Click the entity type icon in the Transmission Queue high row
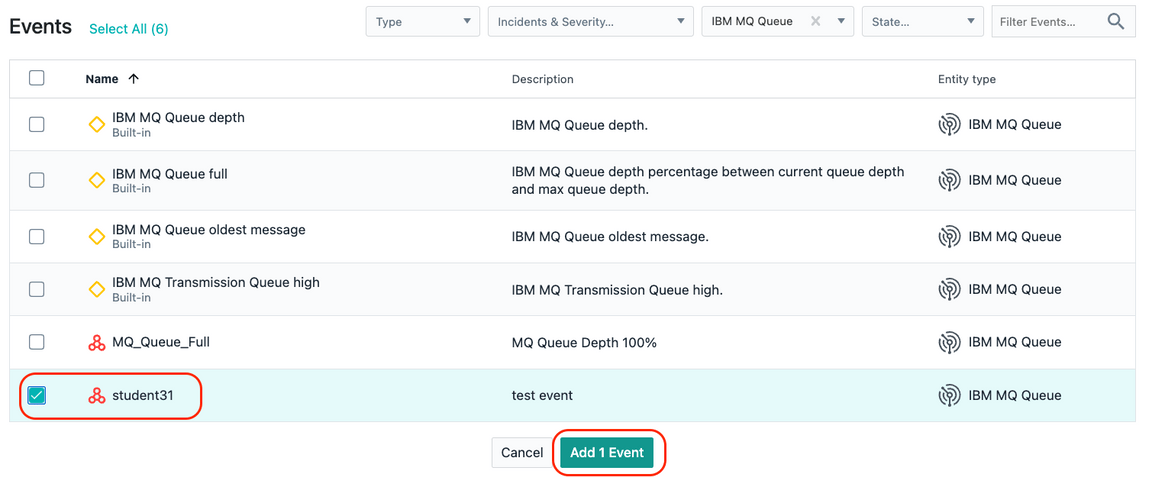Image resolution: width=1152 pixels, height=477 pixels. click(x=949, y=290)
